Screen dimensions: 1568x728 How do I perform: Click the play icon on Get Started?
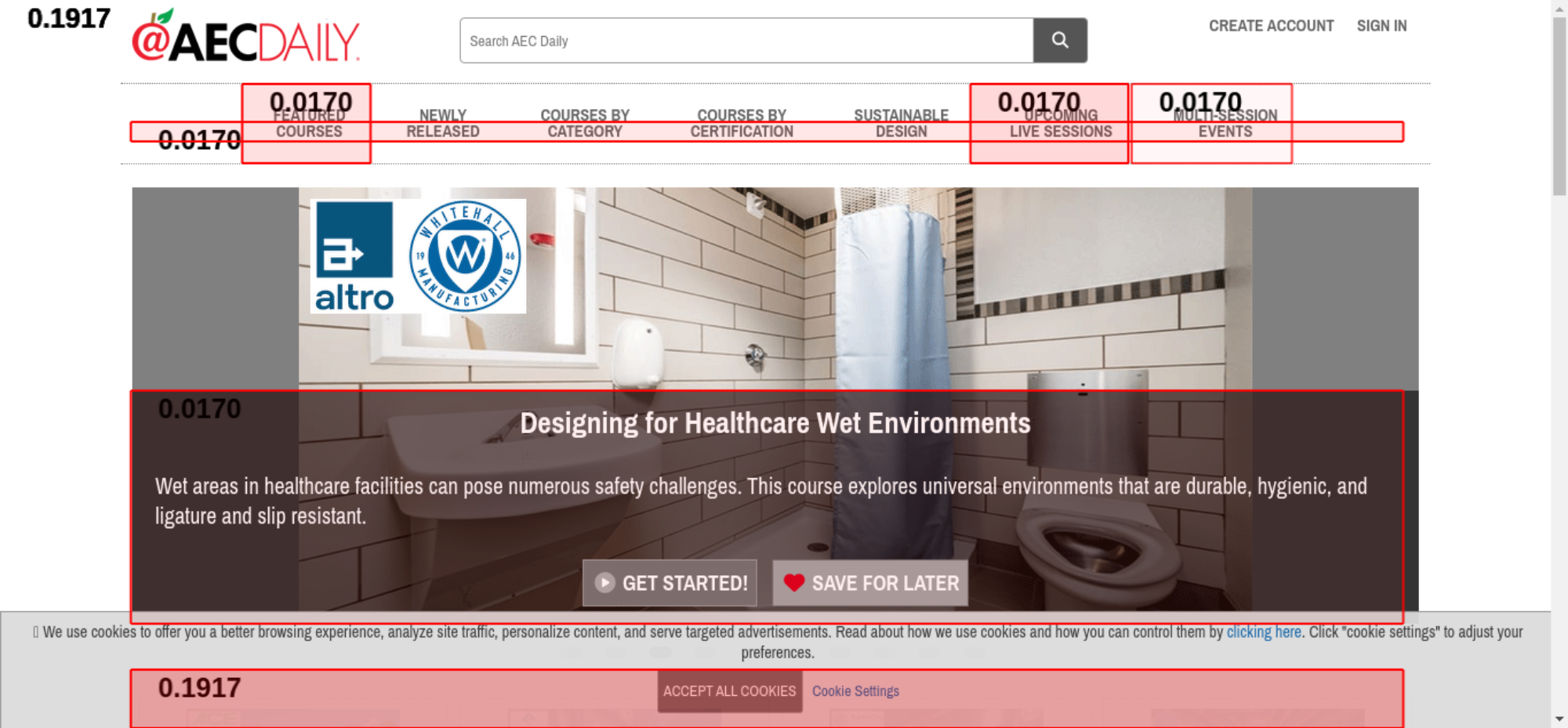(604, 582)
